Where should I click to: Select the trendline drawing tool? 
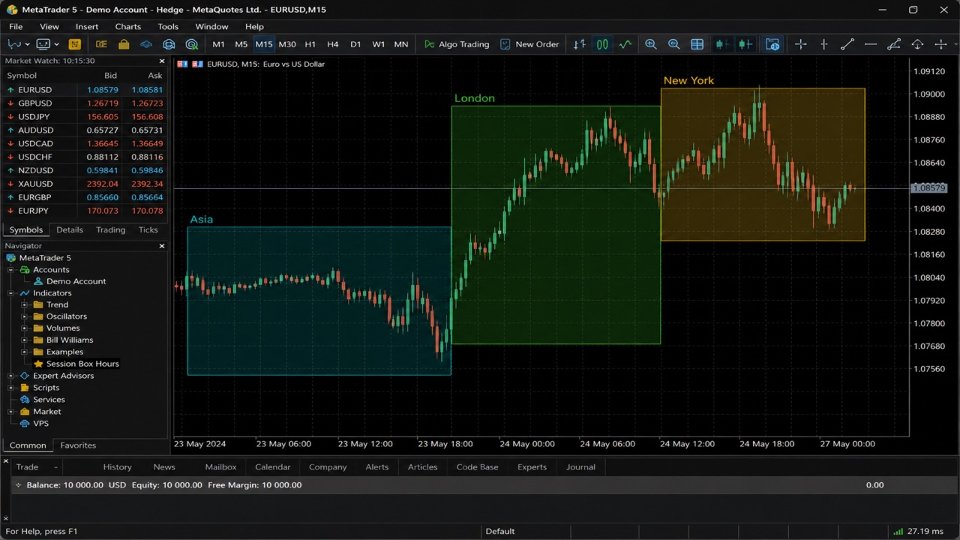point(847,44)
